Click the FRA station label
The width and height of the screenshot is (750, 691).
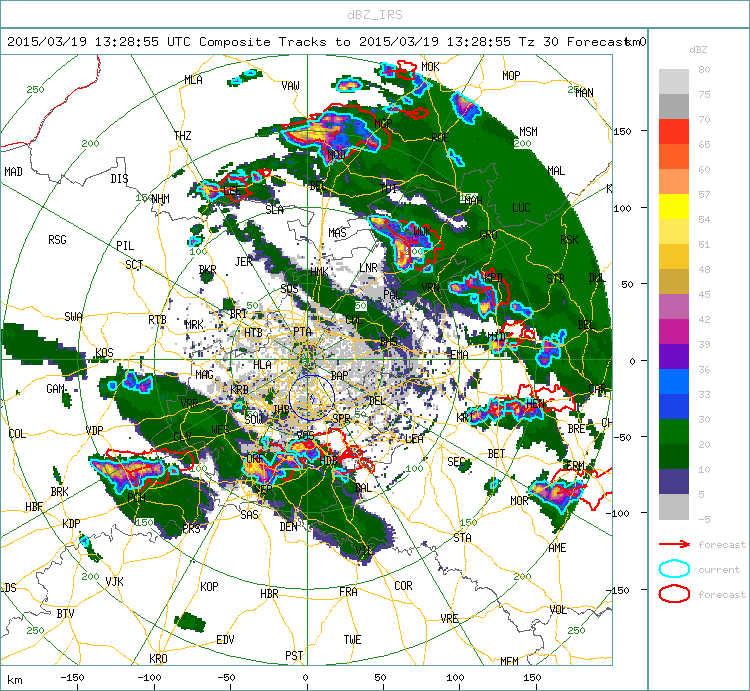[x=348, y=592]
